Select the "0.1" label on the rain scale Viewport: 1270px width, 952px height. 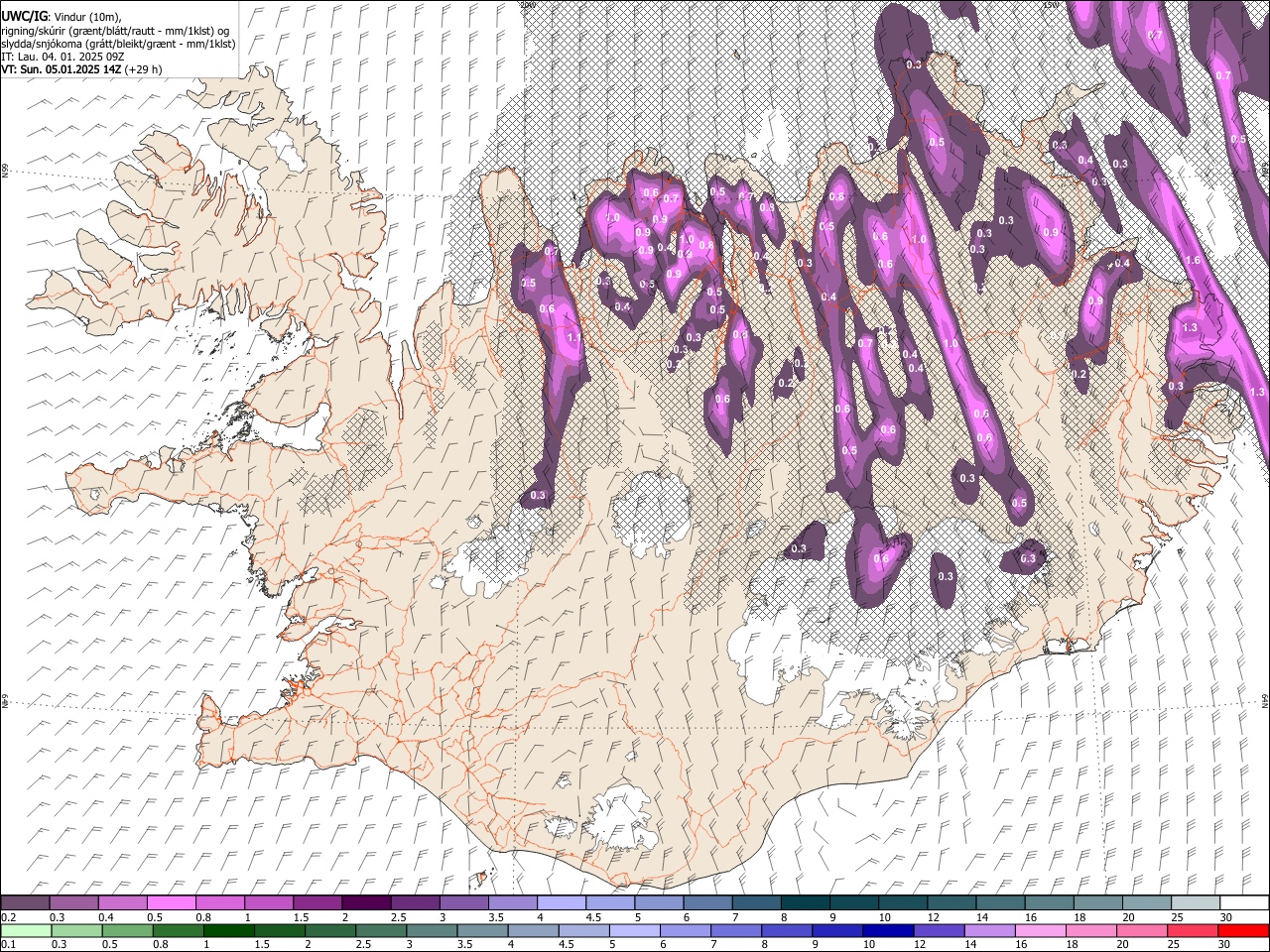point(8,944)
